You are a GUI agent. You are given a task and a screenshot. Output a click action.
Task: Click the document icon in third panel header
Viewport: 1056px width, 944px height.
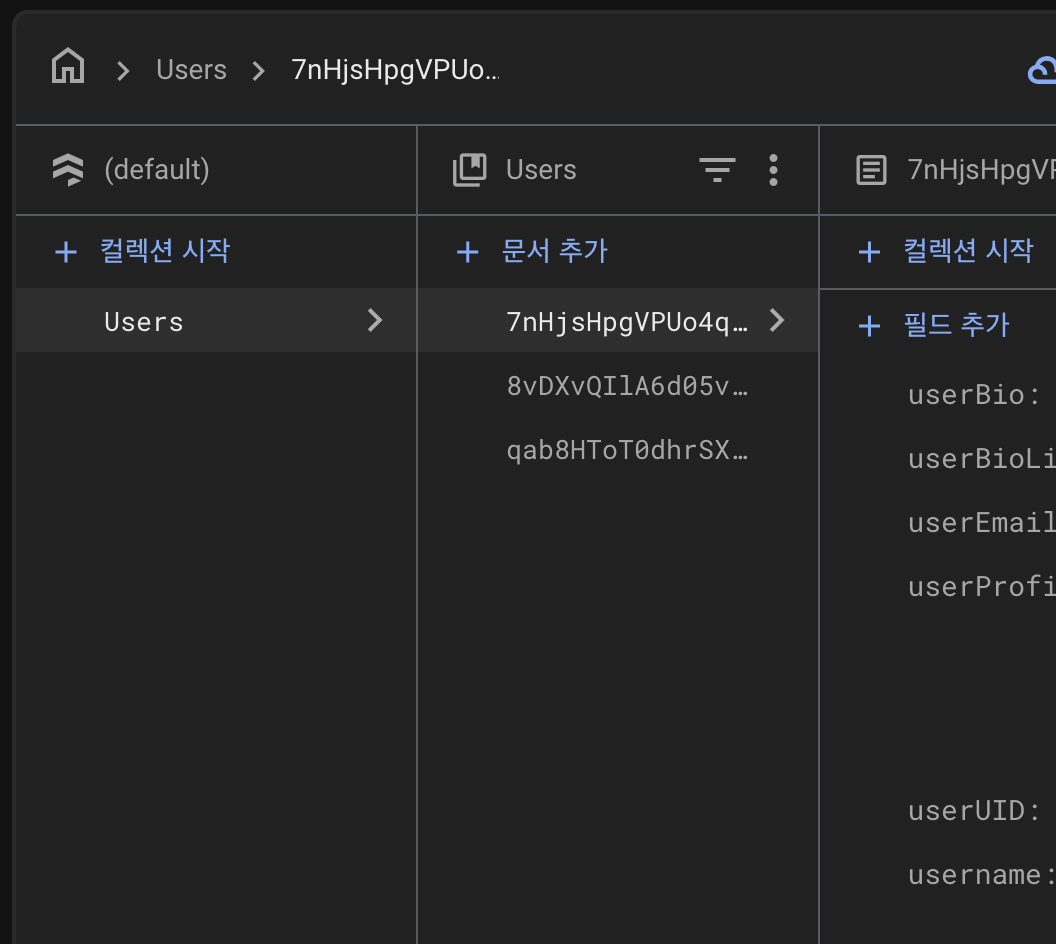click(871, 170)
